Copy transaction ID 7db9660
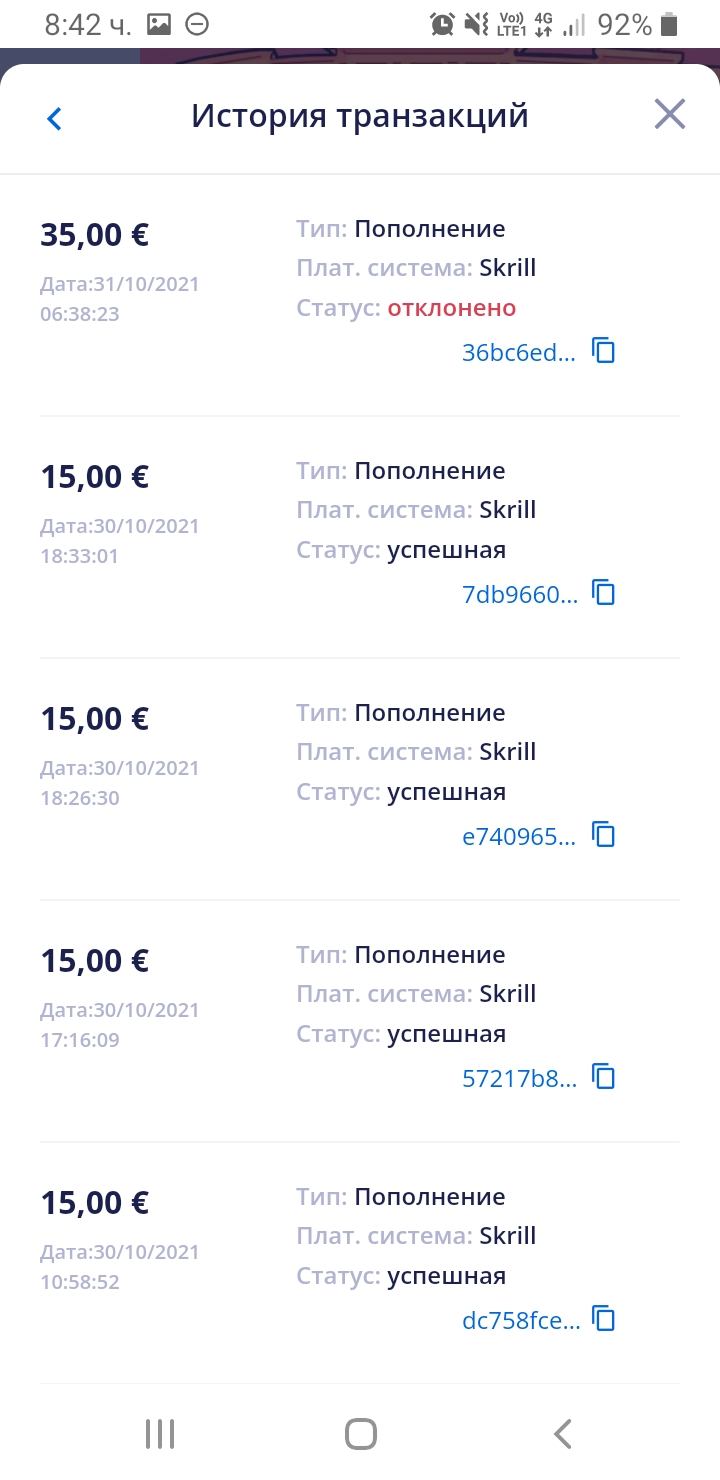The width and height of the screenshot is (720, 1480). (x=604, y=593)
